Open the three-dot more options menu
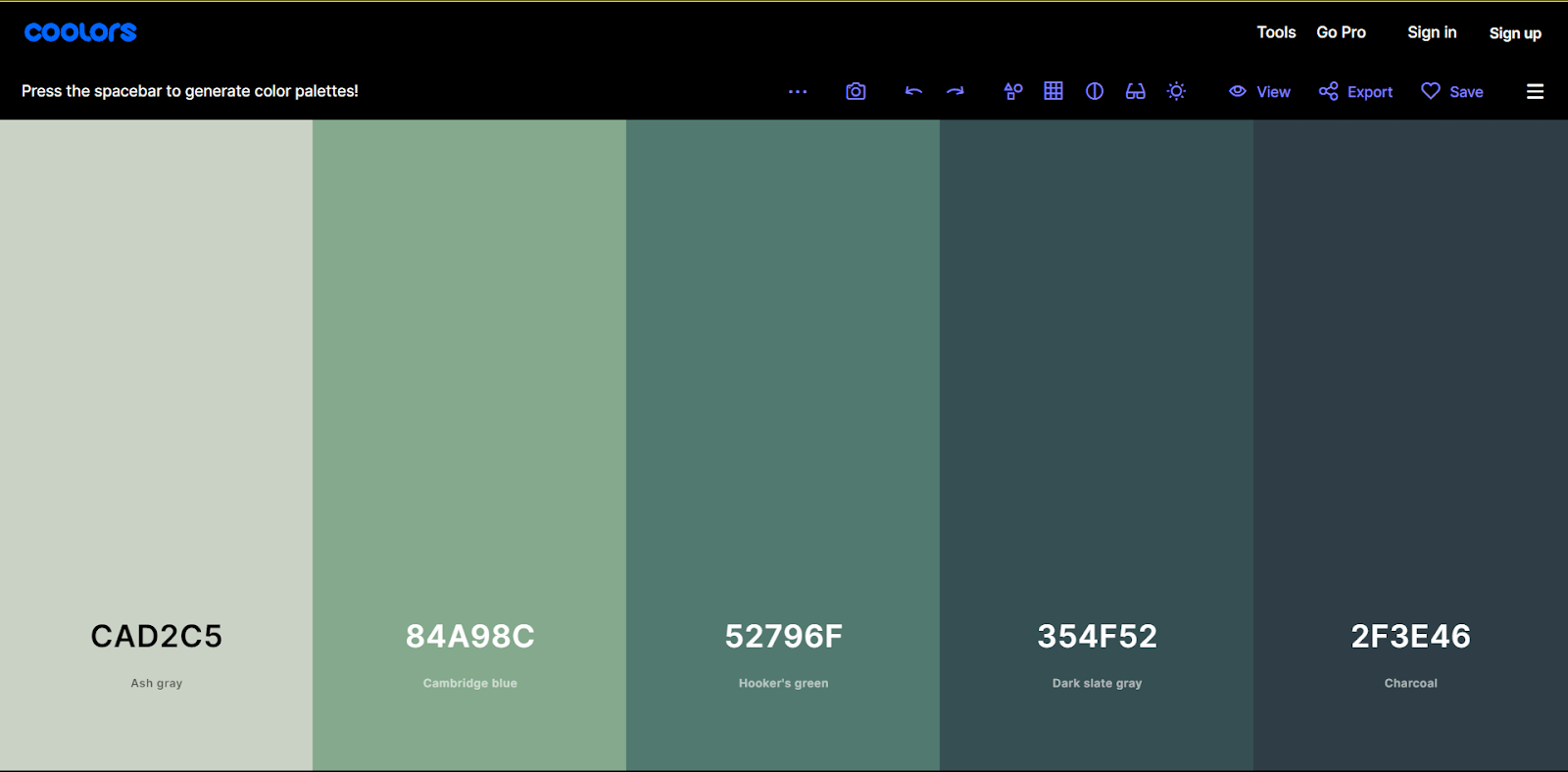This screenshot has height=772, width=1568. click(798, 91)
